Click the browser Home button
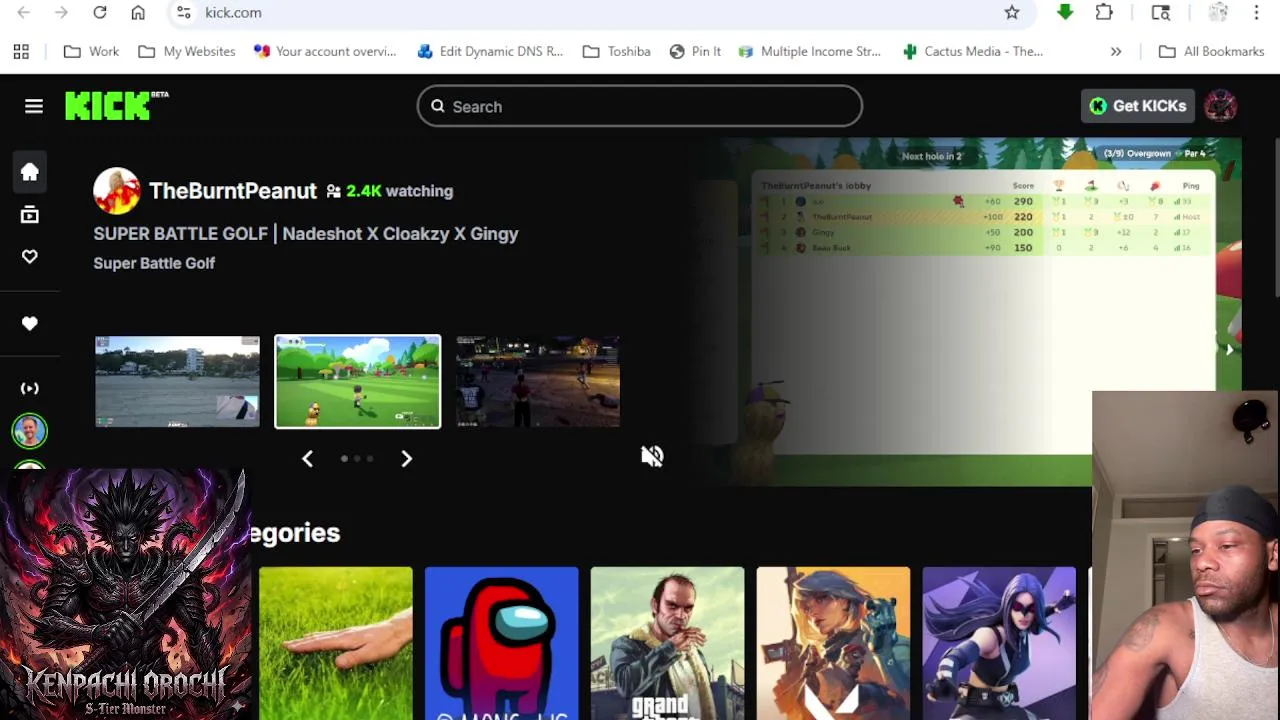 tap(138, 12)
